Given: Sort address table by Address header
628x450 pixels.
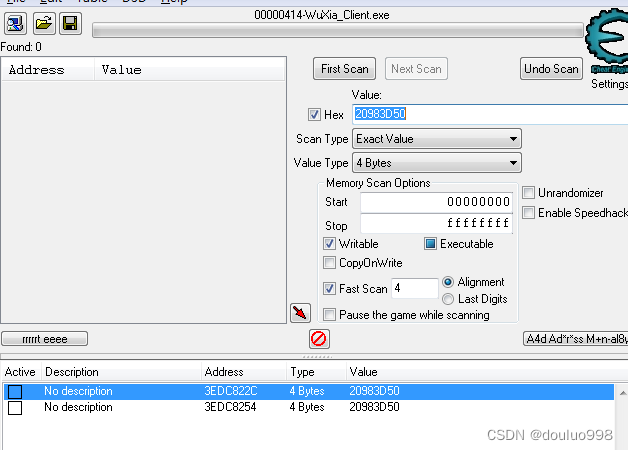Looking at the screenshot, I should [x=244, y=372].
